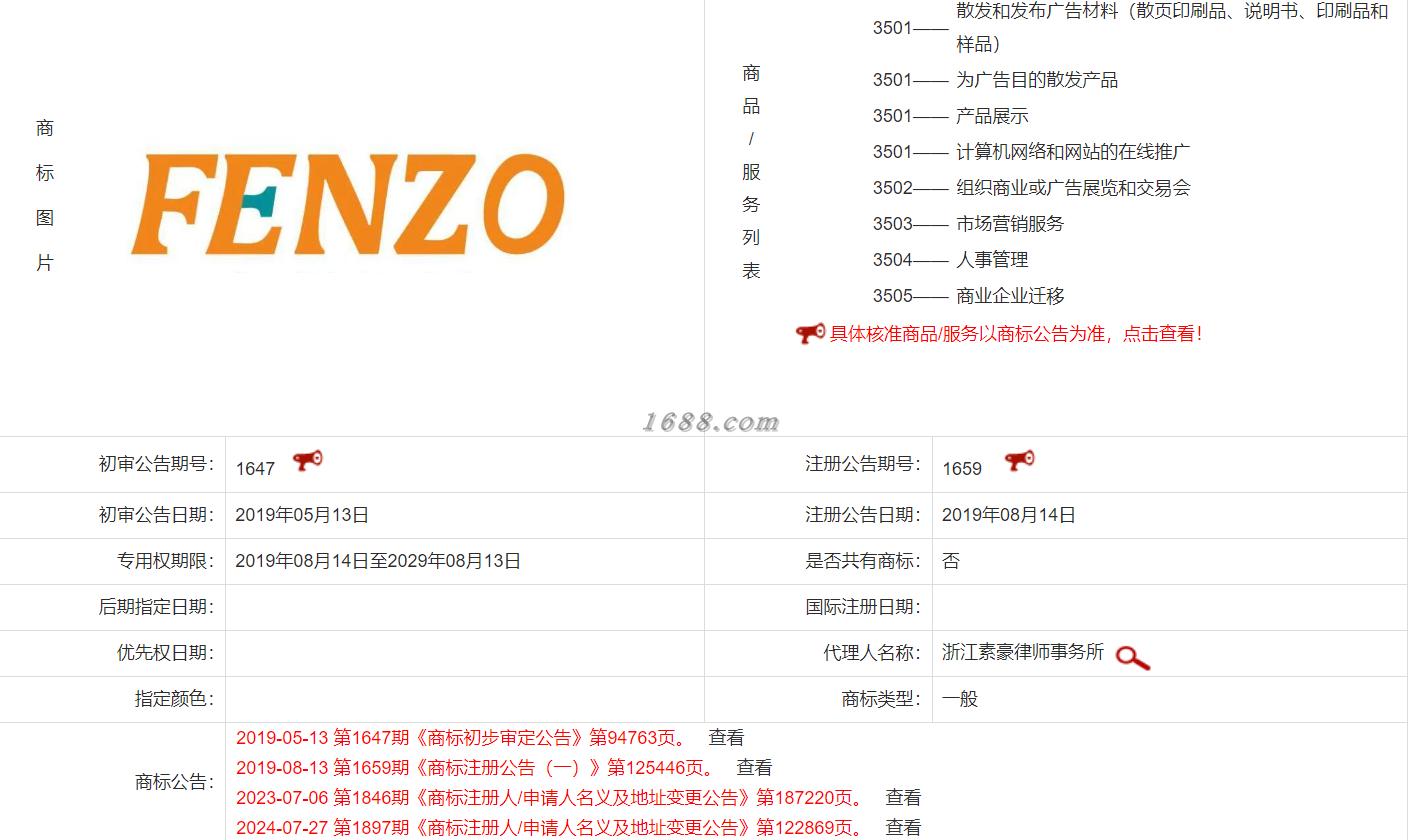Select date 2019年05月13日
Viewport: 1420px width, 840px height.
(302, 515)
